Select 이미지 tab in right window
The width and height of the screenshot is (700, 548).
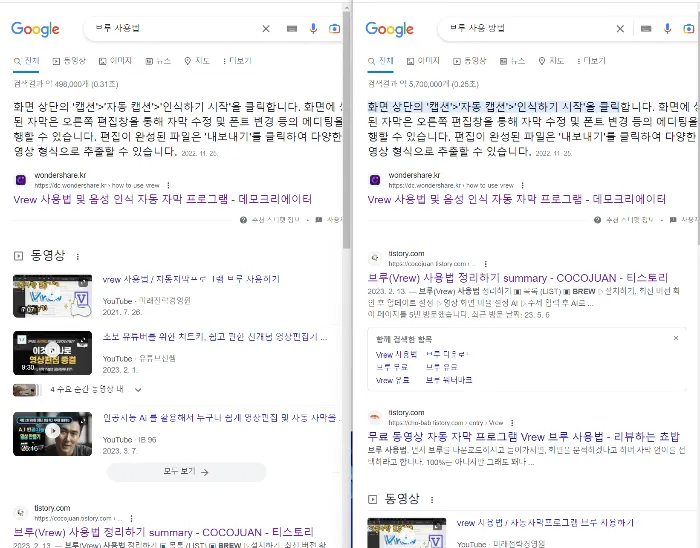(x=423, y=61)
